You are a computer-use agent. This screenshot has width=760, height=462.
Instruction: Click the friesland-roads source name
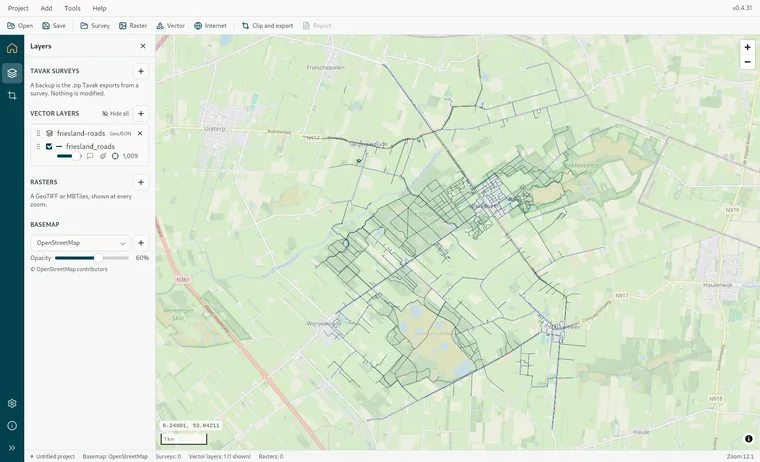pyautogui.click(x=80, y=133)
